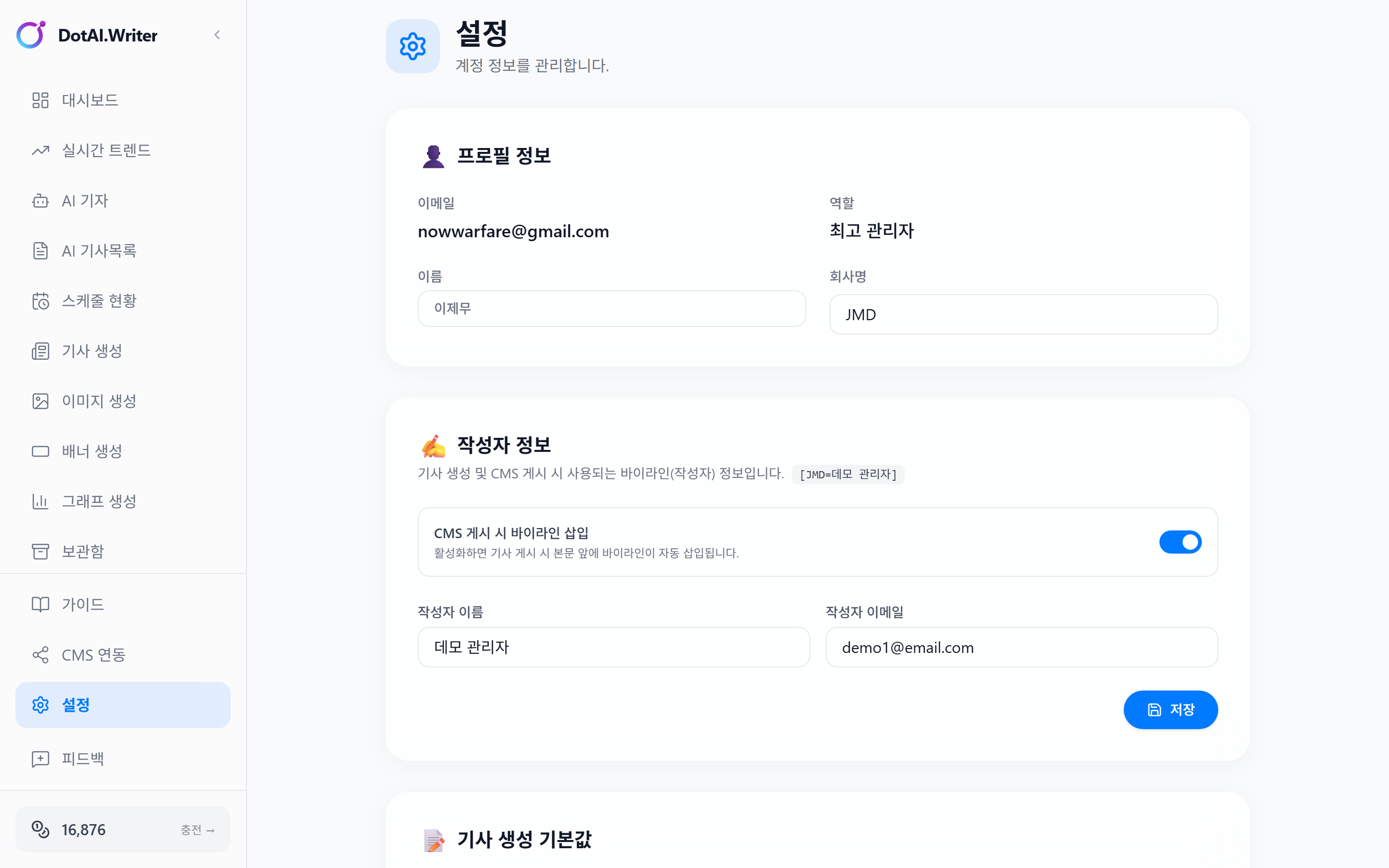
Task: Collapse the sidebar with the chevron
Action: click(218, 34)
